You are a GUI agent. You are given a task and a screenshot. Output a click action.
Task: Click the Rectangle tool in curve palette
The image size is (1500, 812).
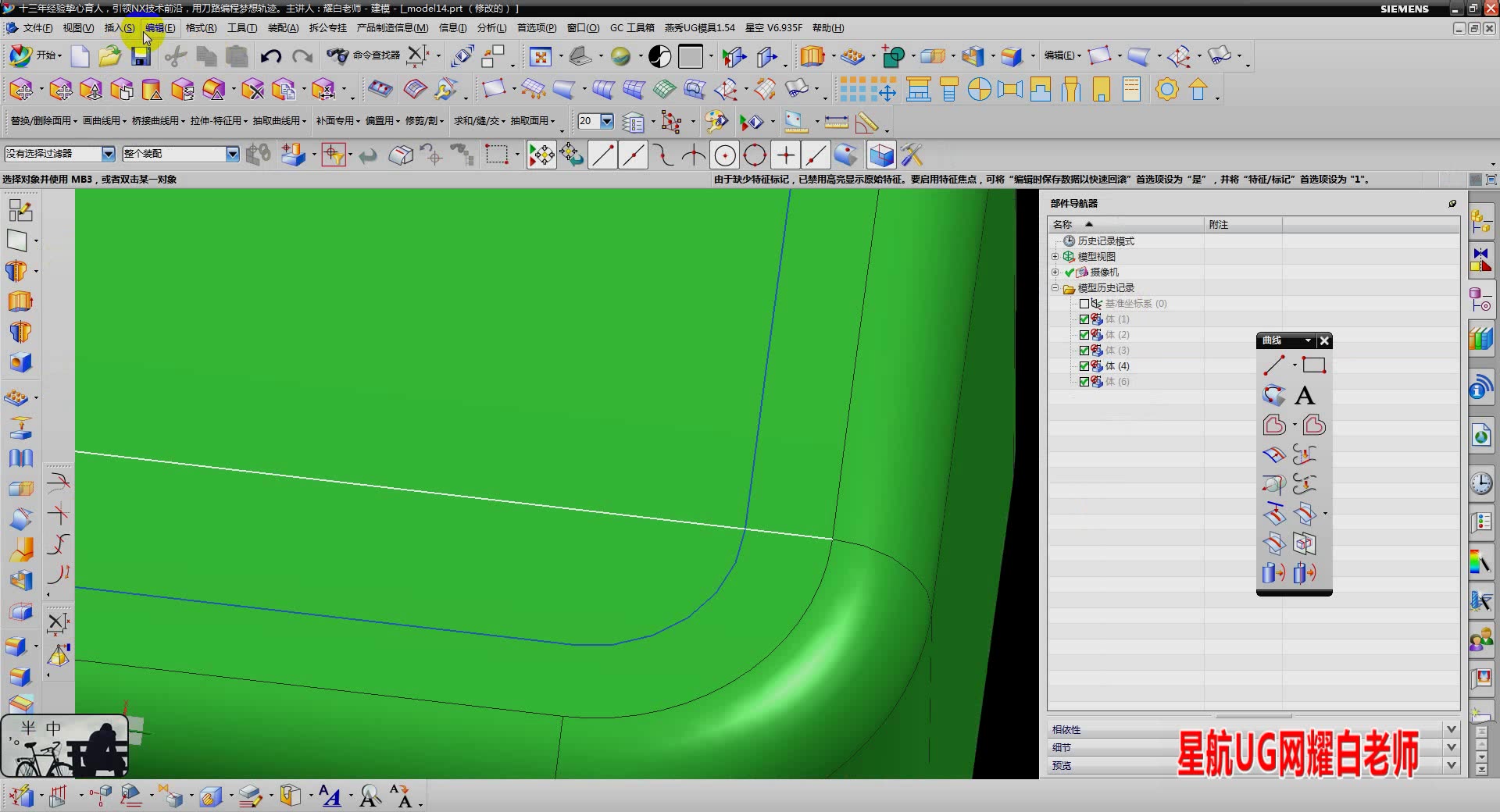coord(1313,365)
